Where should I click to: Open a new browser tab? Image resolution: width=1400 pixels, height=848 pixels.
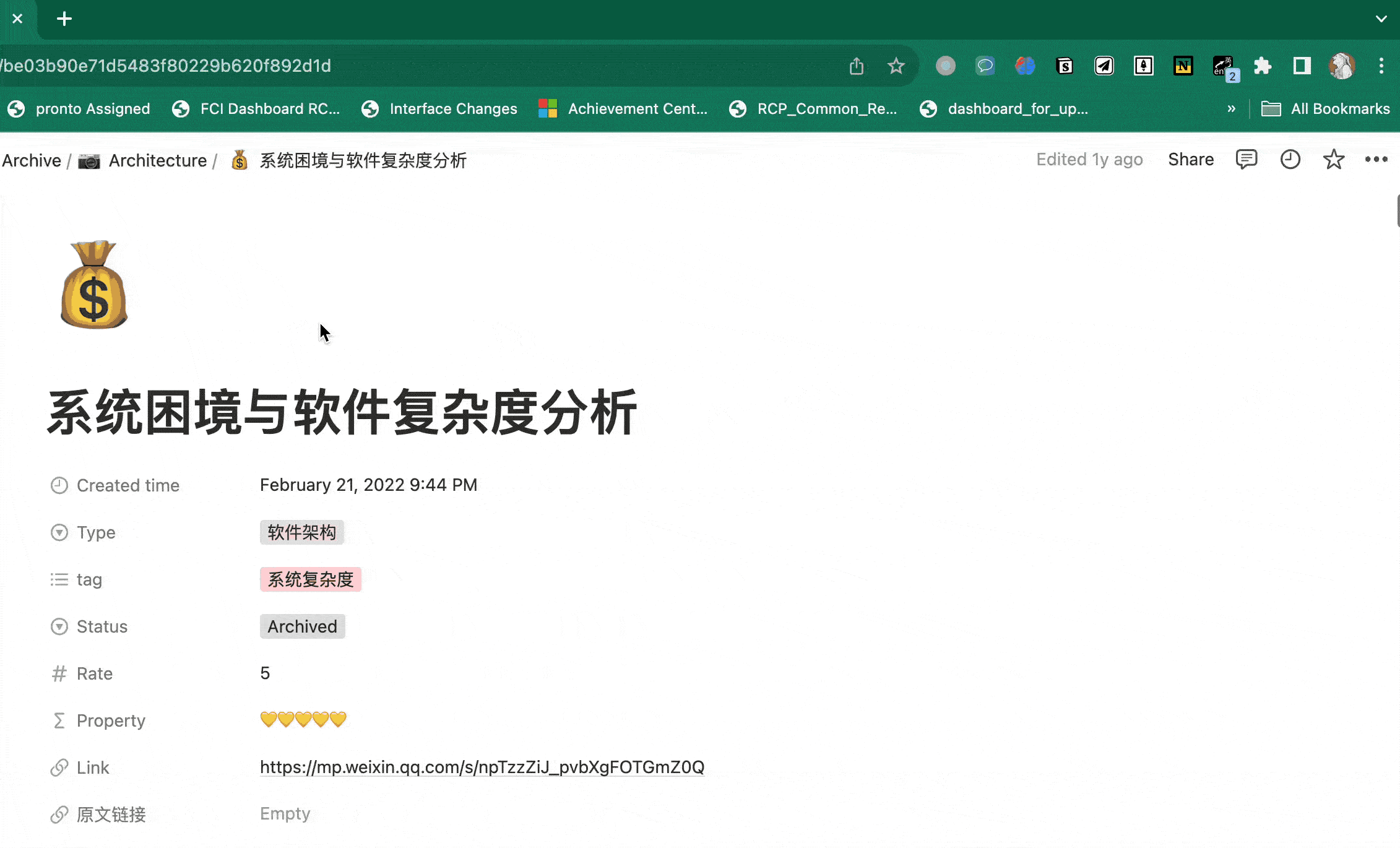(64, 19)
